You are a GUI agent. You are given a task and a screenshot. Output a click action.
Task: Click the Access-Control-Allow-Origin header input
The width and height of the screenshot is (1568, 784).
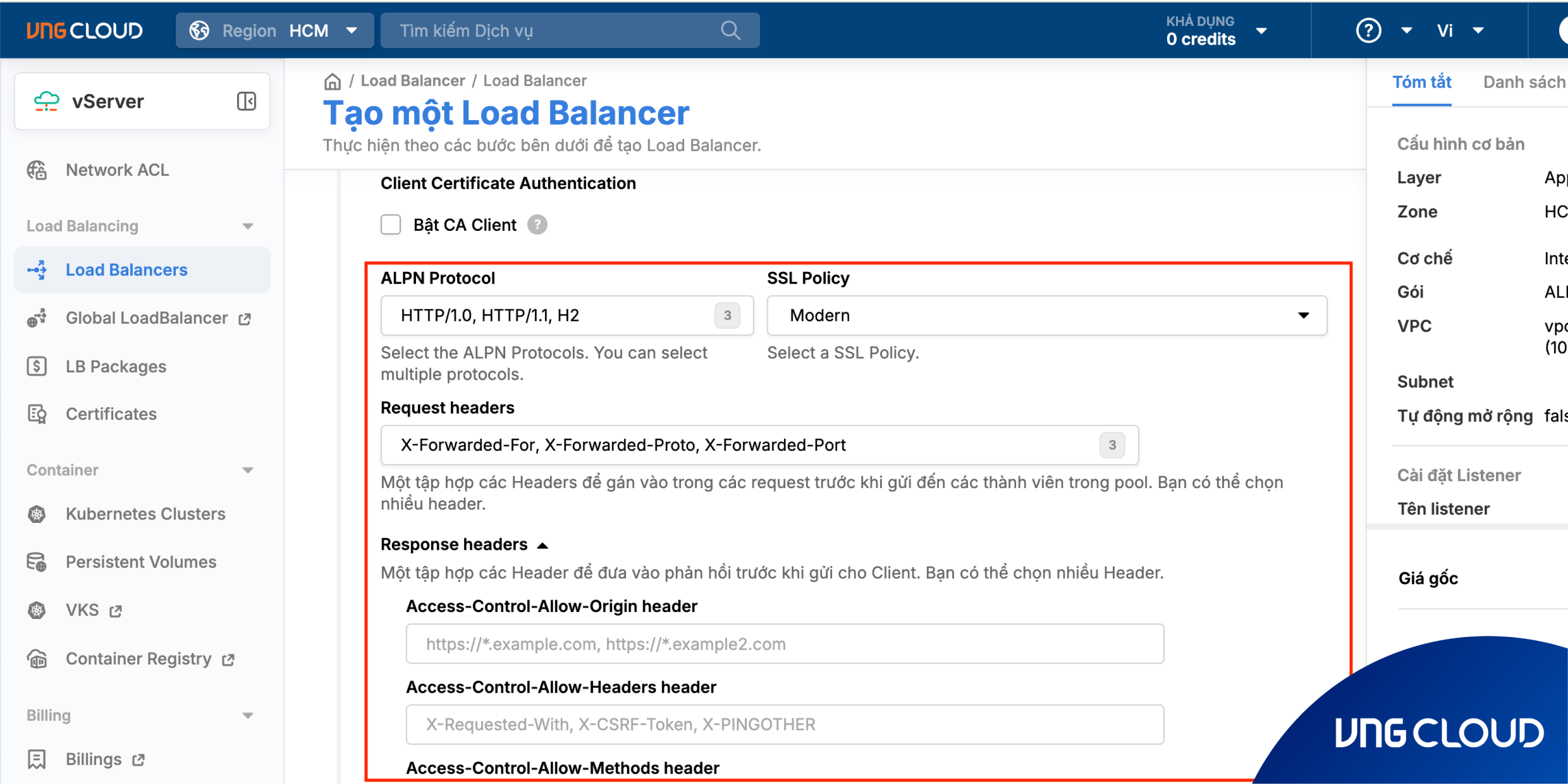784,644
